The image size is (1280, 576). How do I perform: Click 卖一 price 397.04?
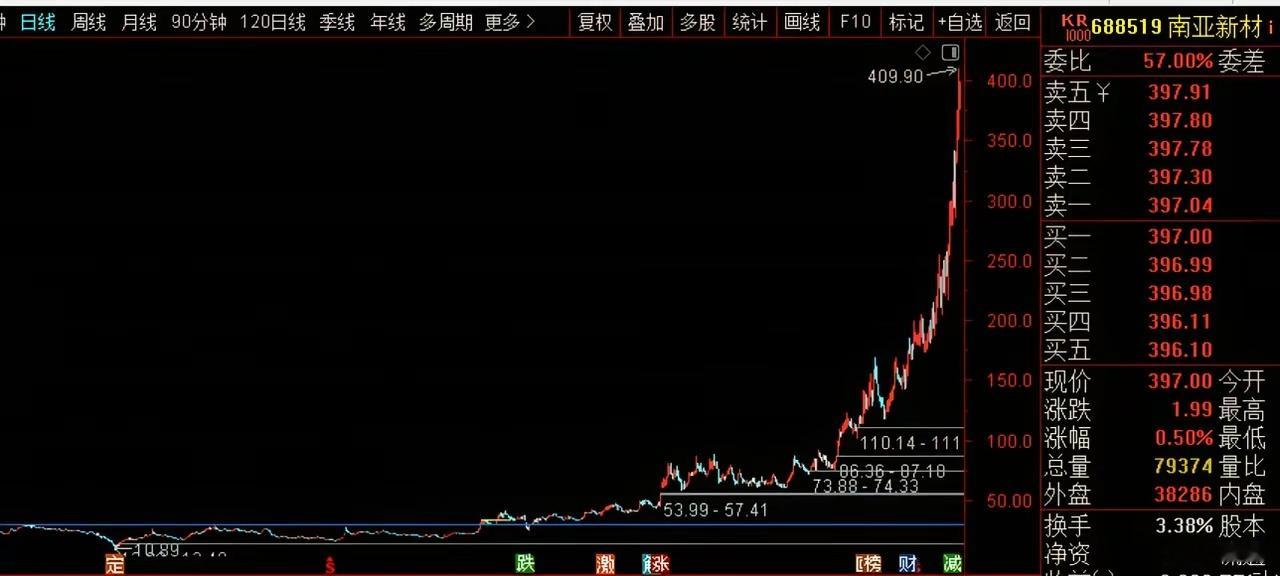click(x=1180, y=206)
